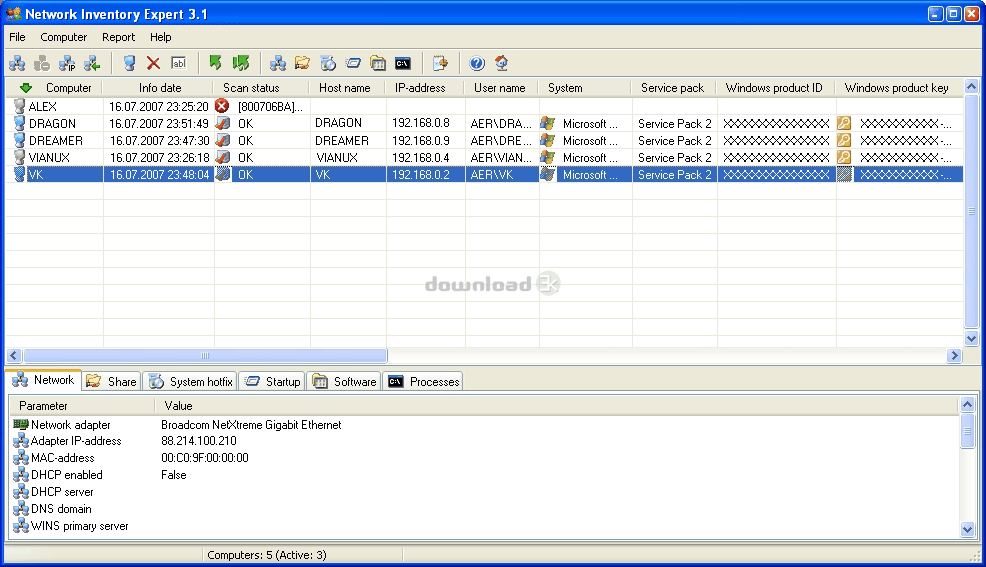Click the product key icon in DRAGON row
986x567 pixels.
[844, 123]
